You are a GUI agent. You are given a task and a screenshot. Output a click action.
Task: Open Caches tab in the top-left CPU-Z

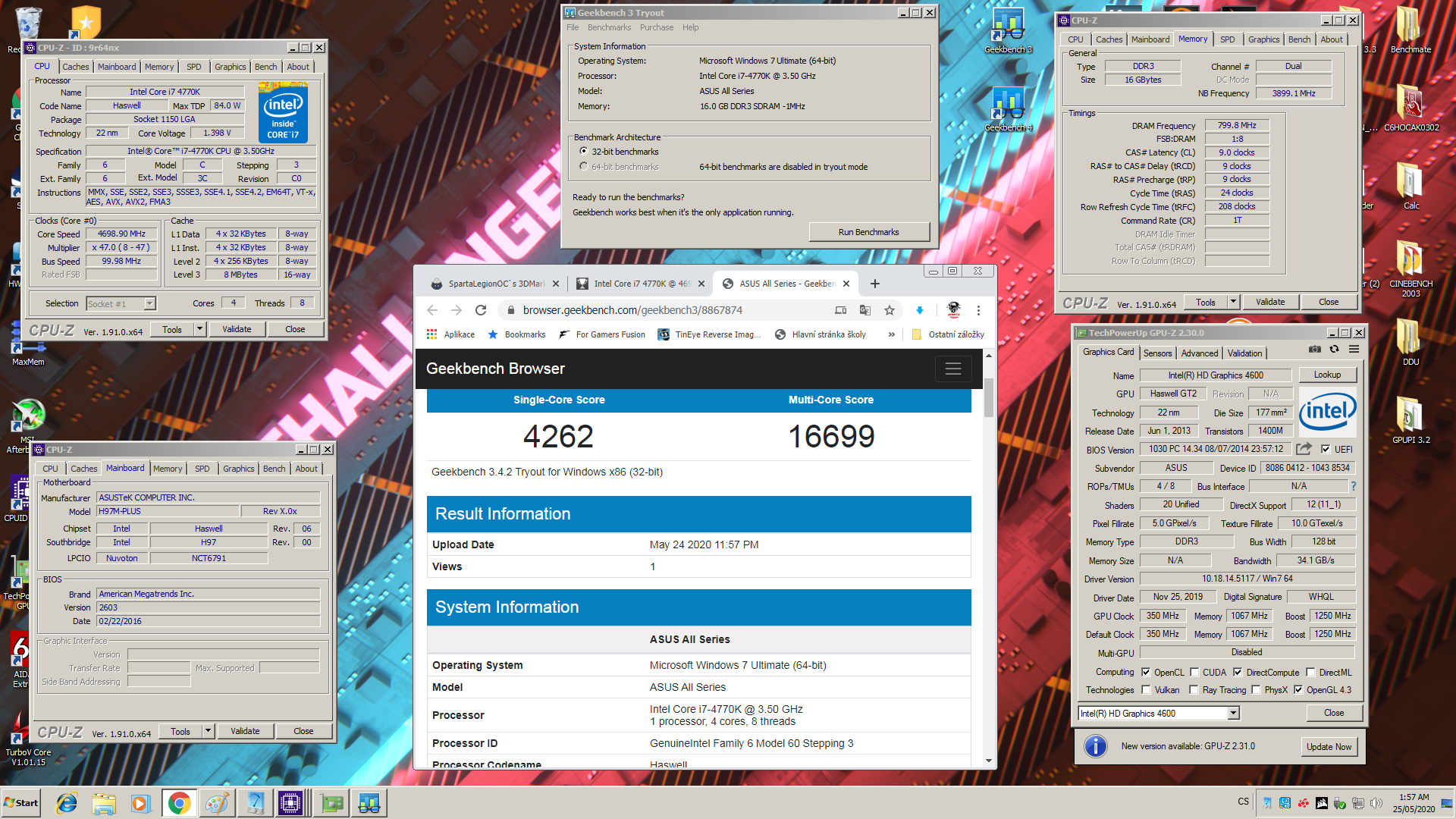[76, 67]
